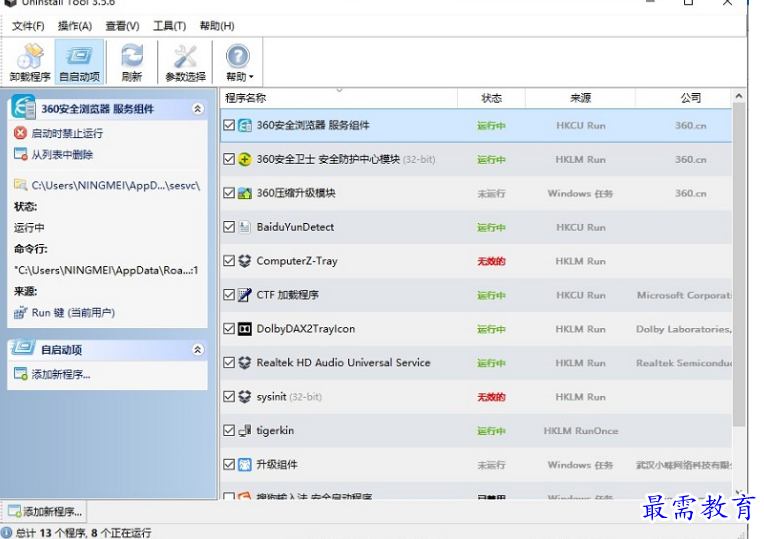764x539 pixels.
Task: Toggle the tigerkin checkbox
Action: (229, 430)
